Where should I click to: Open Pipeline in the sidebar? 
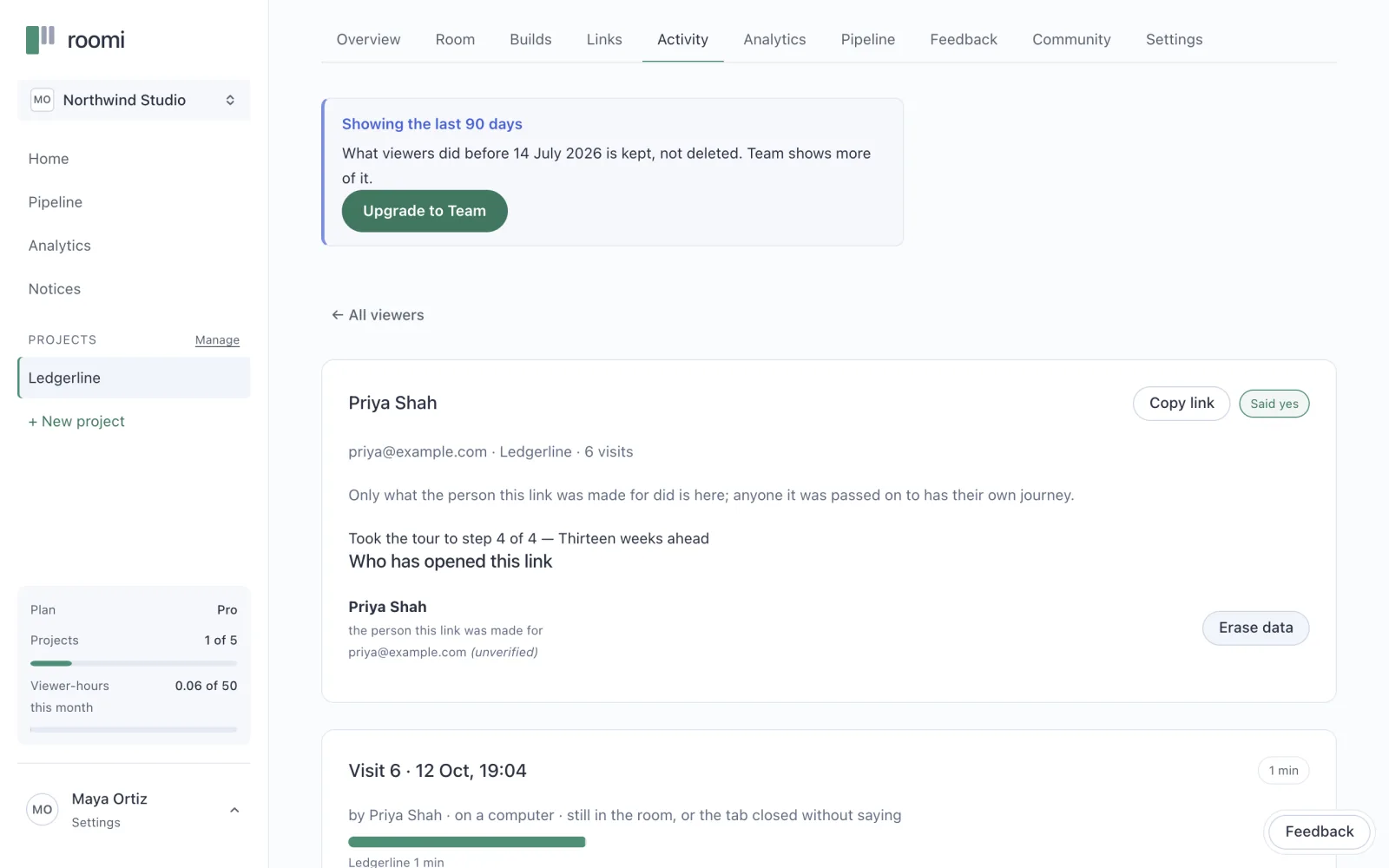point(56,202)
